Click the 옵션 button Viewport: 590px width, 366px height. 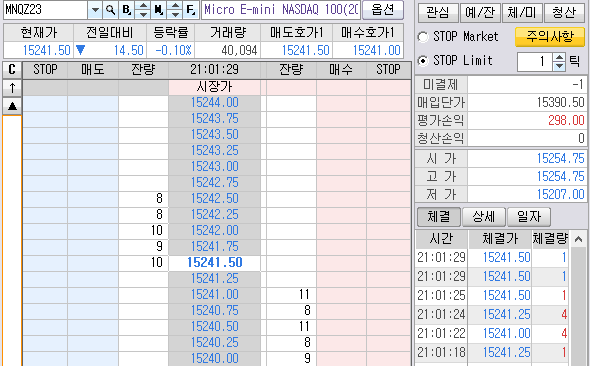pos(383,10)
